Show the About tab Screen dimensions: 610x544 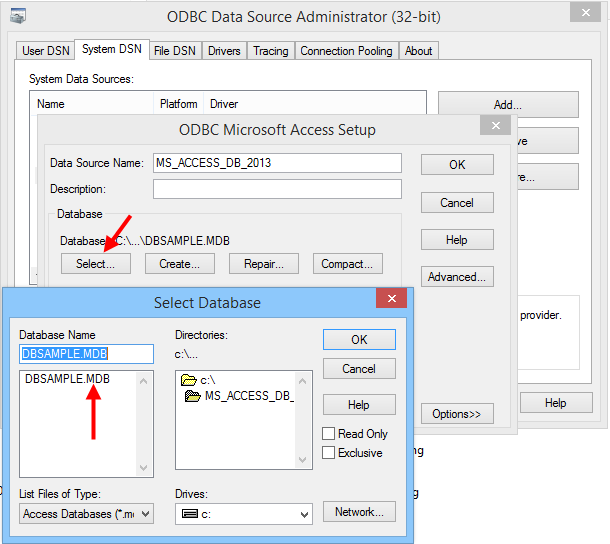419,51
